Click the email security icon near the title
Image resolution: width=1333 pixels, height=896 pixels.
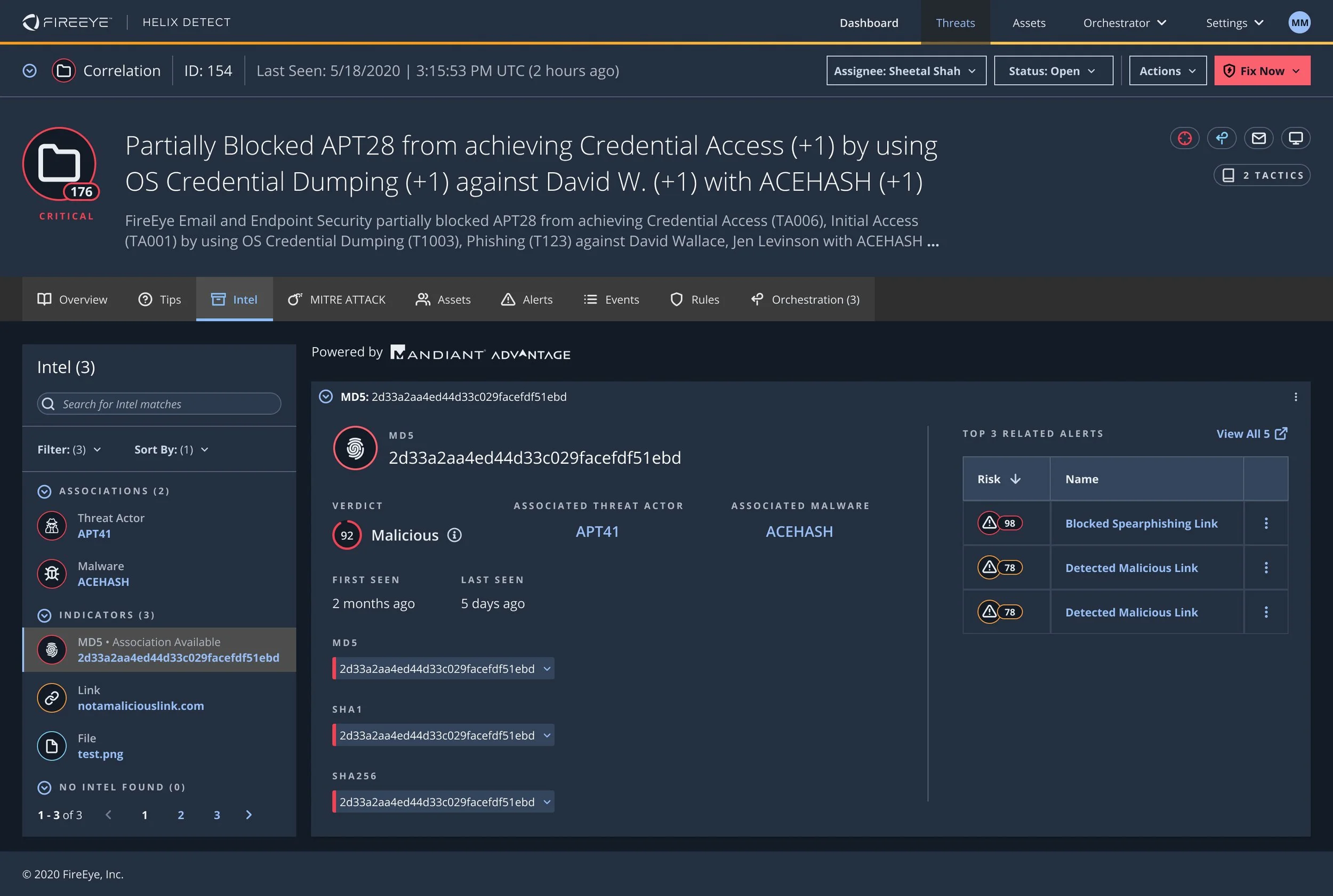(1259, 138)
